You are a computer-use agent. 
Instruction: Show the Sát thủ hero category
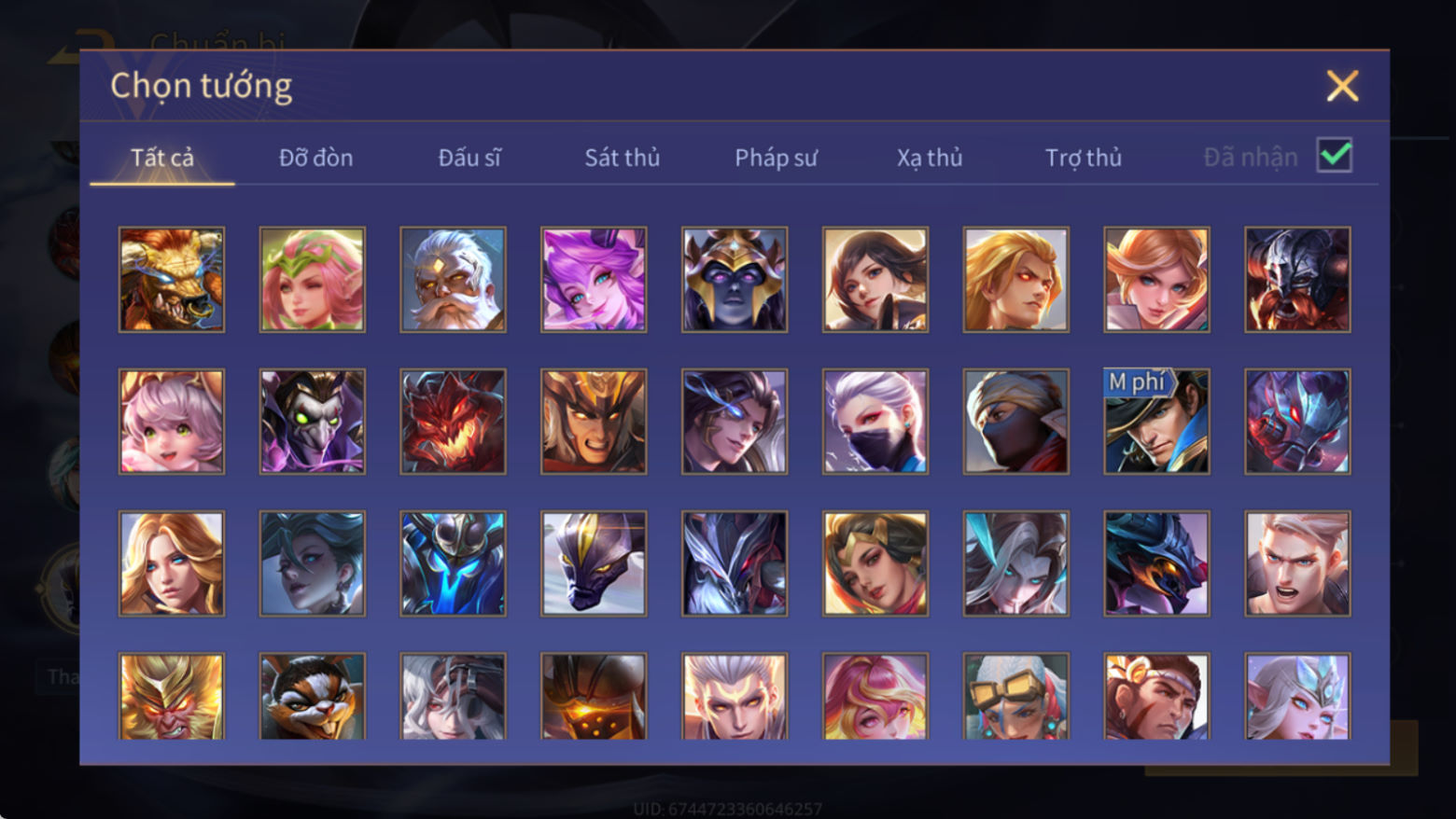tap(623, 158)
